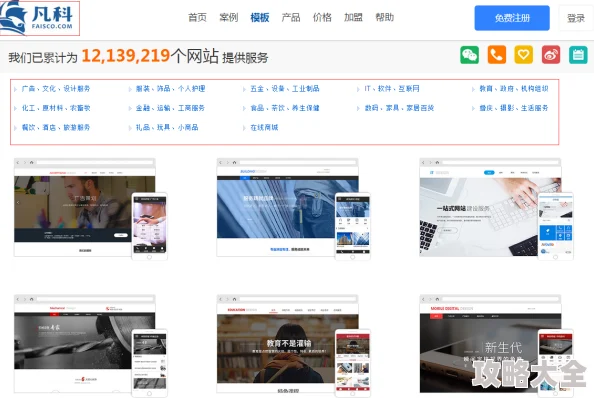Open 五金、设备、工业制品 category
The width and height of the screenshot is (594, 398).
tap(285, 89)
